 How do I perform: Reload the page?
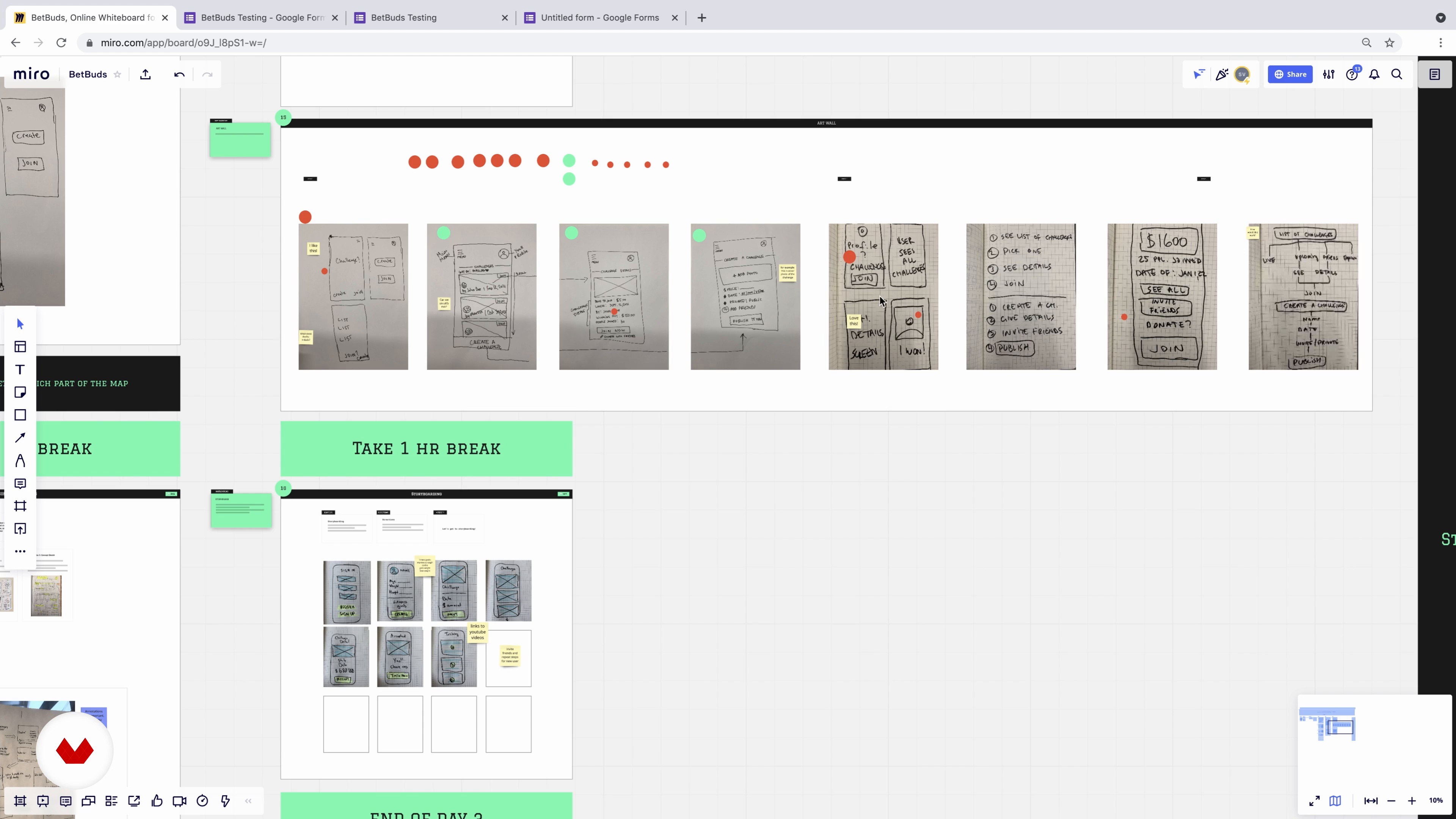coord(61,42)
